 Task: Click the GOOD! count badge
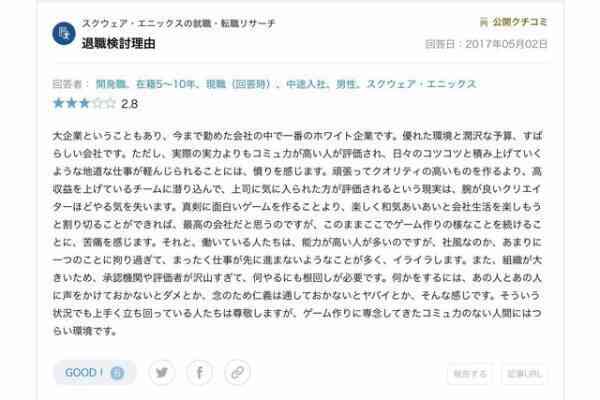[x=117, y=372]
